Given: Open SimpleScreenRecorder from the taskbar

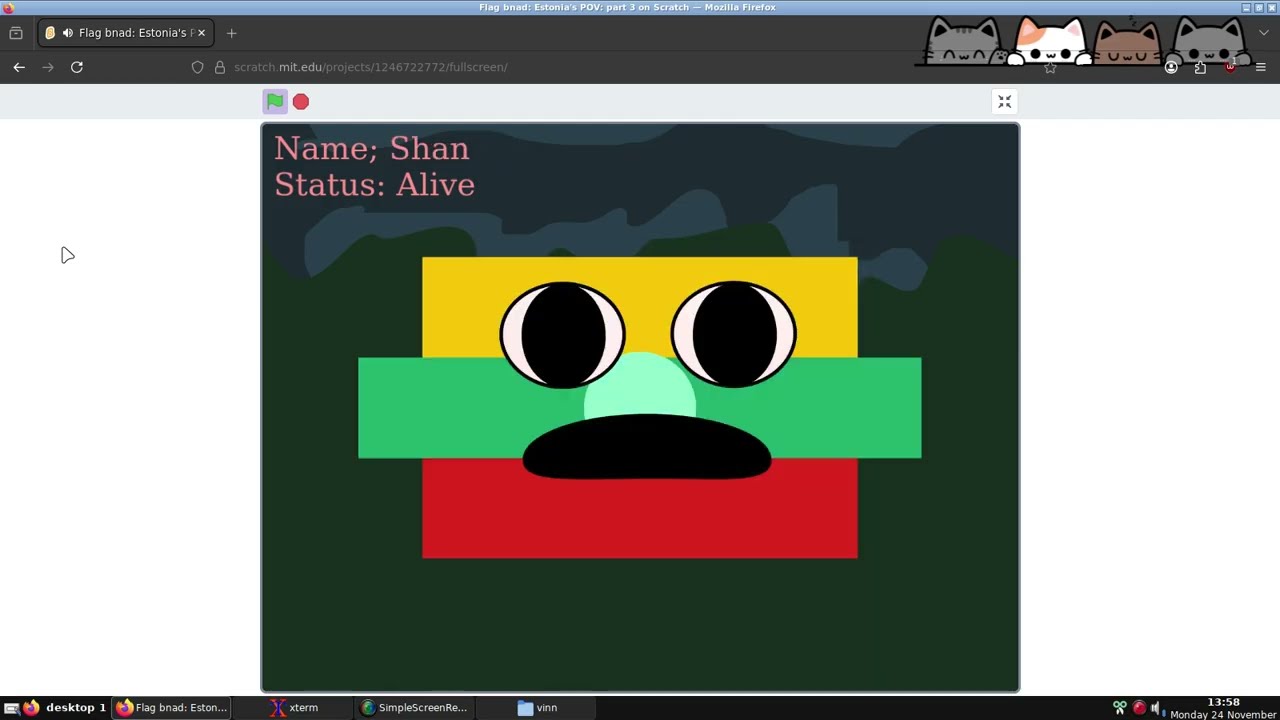Looking at the screenshot, I should click(x=413, y=707).
